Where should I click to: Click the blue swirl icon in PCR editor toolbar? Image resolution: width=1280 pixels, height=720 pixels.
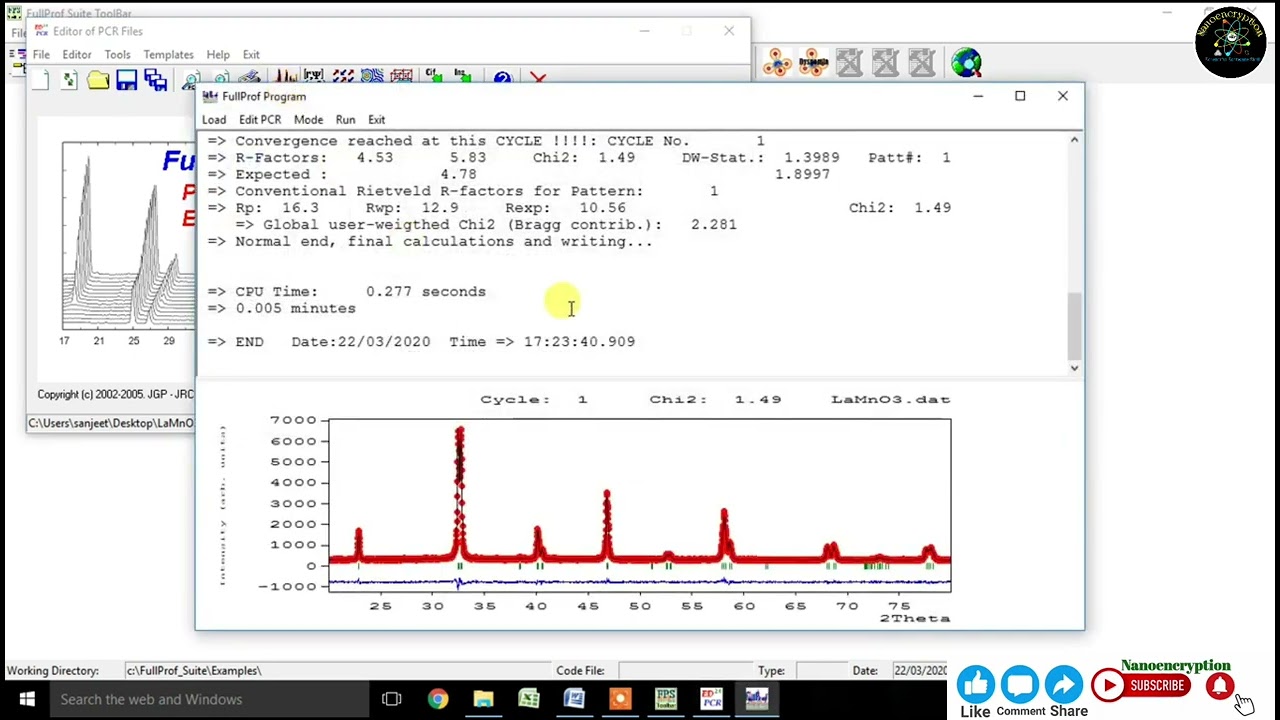coord(372,77)
